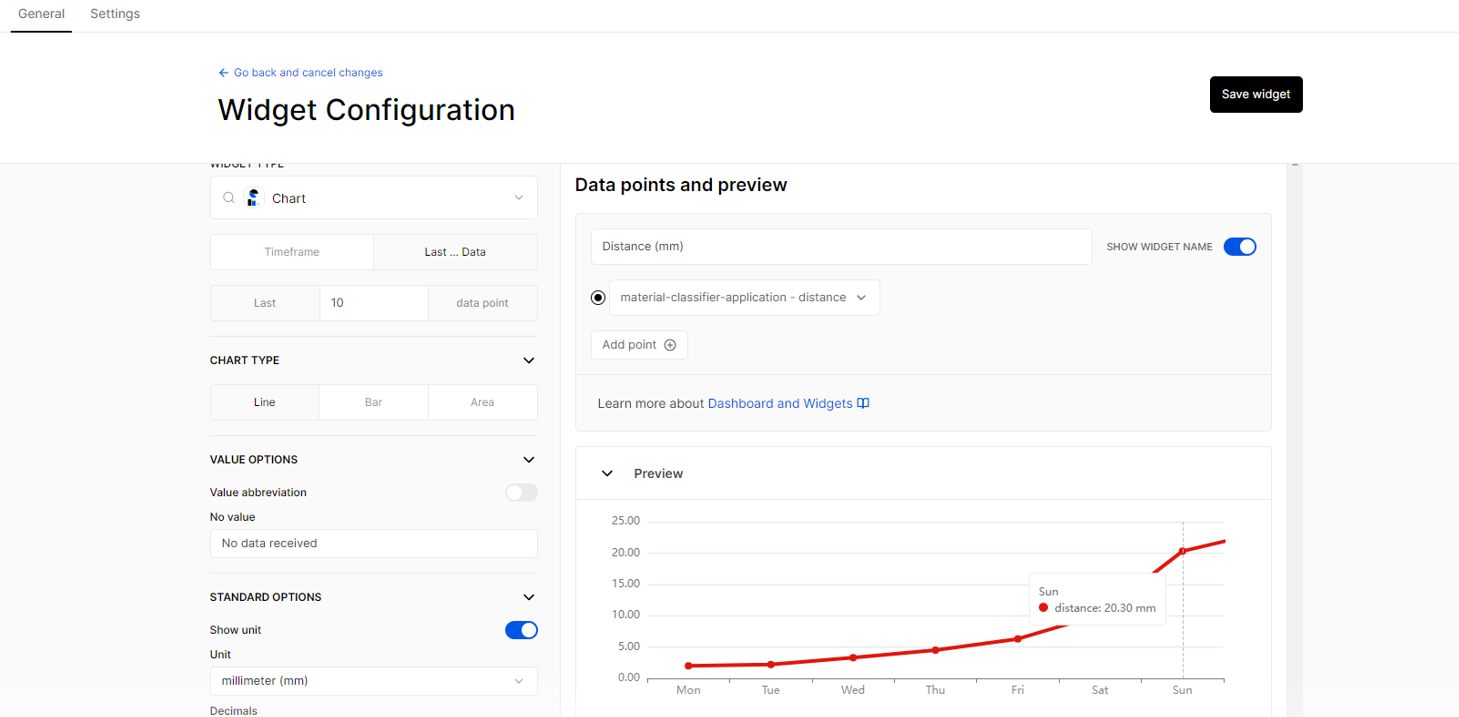Click the last data points number field
Image resolution: width=1459 pixels, height=717 pixels.
374,303
